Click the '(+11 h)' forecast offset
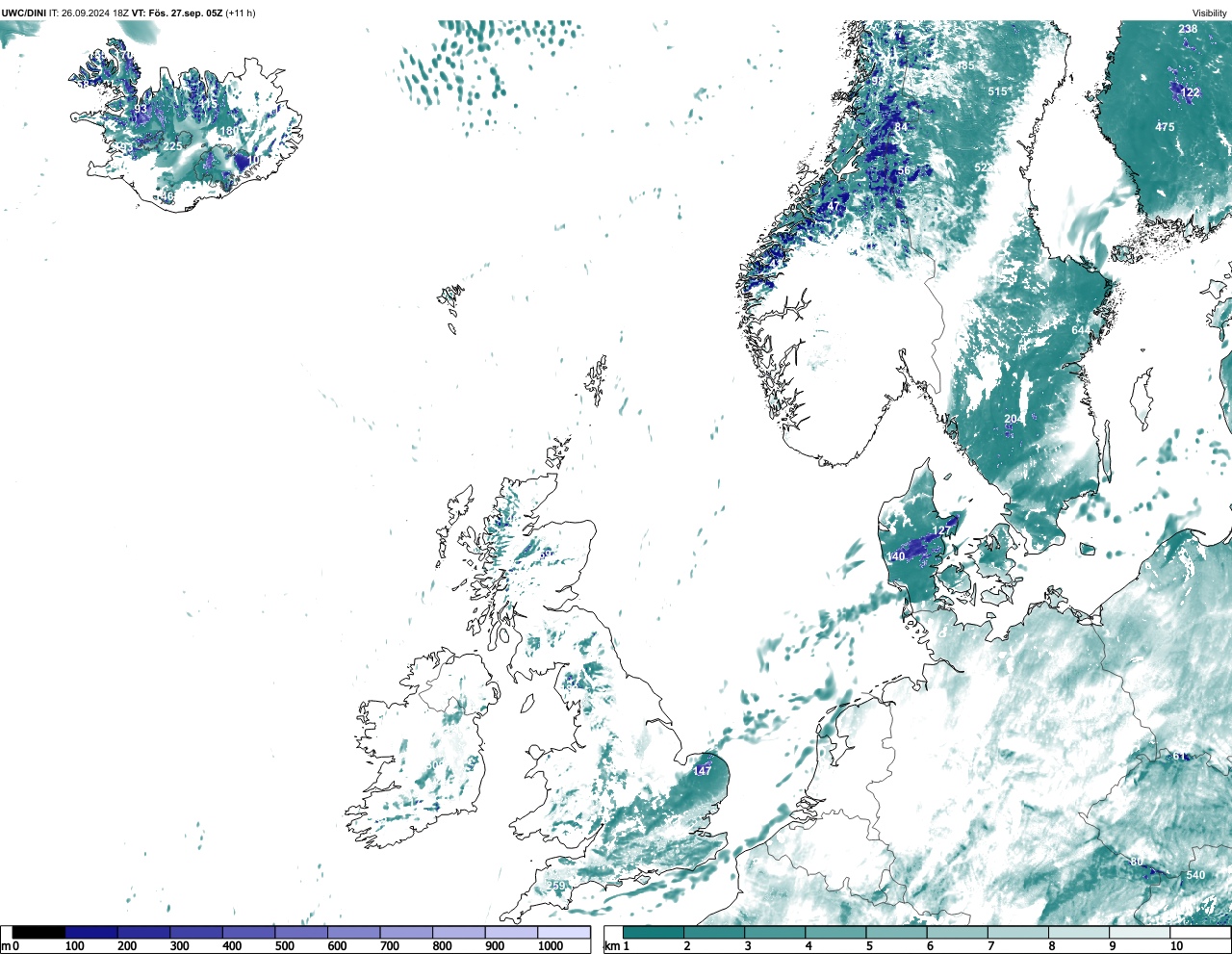Screen dimensions: 1232x954 [x=241, y=13]
